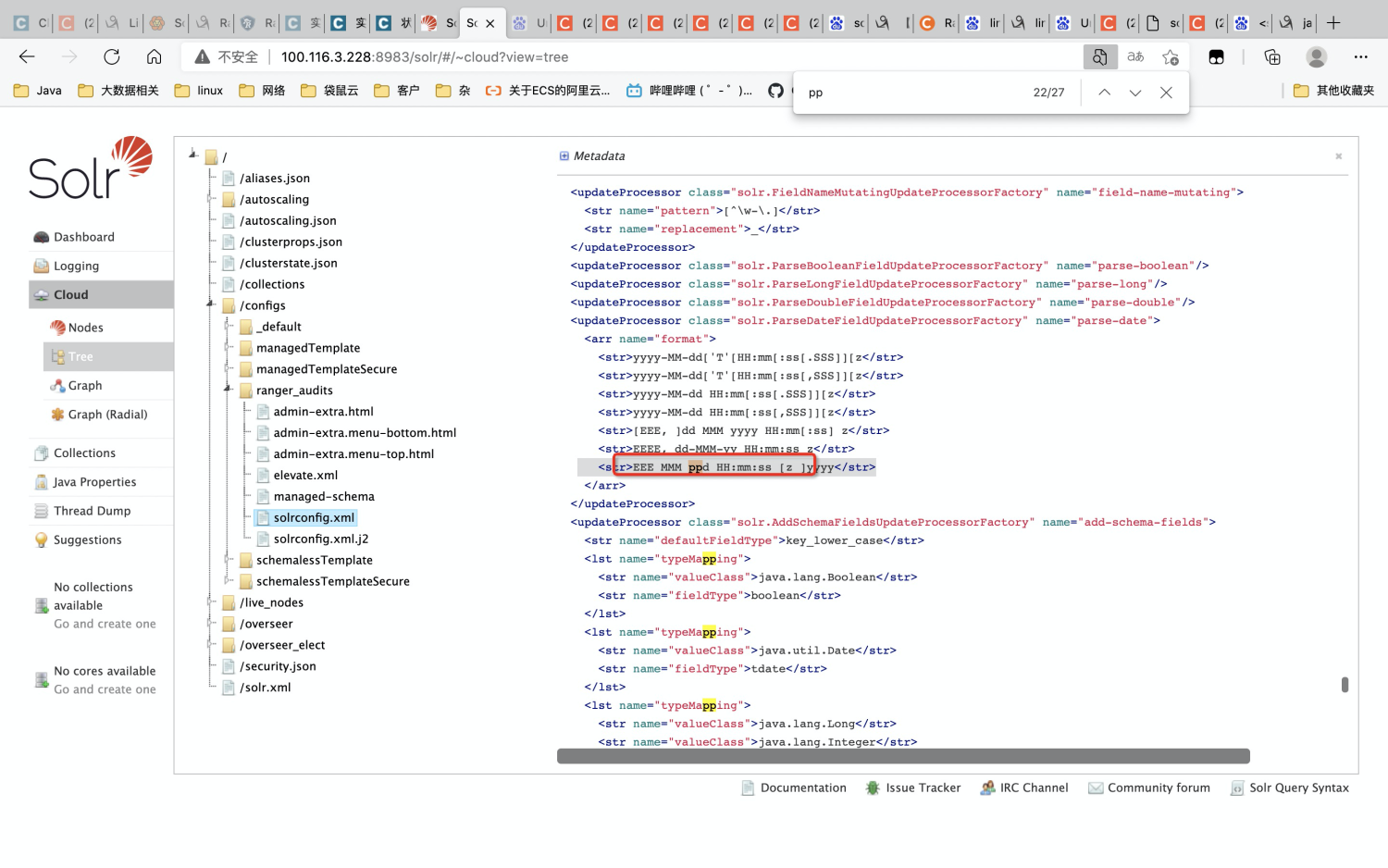Open the Thread Dump page

click(92, 510)
